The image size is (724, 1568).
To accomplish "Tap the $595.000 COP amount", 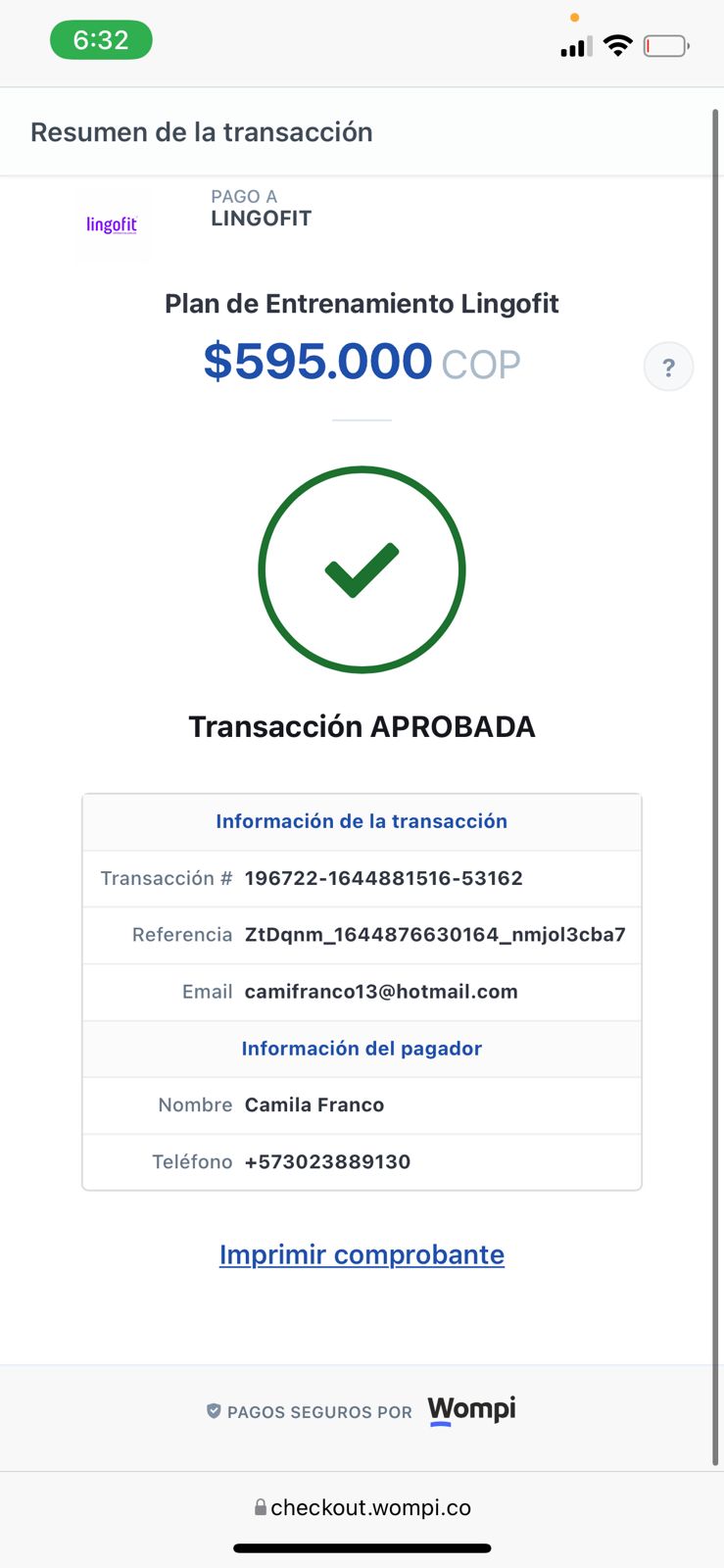I will pyautogui.click(x=362, y=362).
